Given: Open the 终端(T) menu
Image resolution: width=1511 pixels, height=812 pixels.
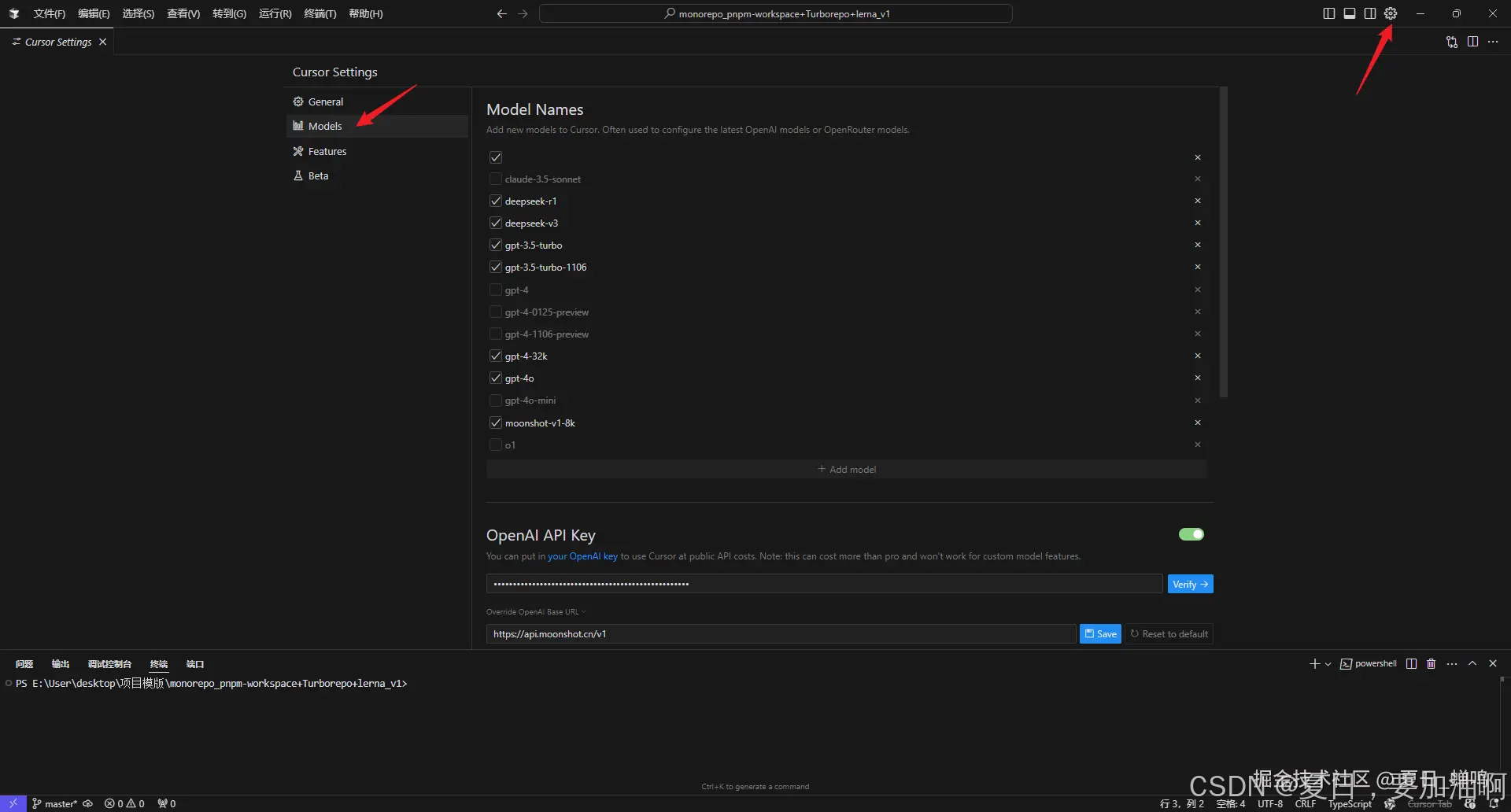Looking at the screenshot, I should click(x=320, y=13).
